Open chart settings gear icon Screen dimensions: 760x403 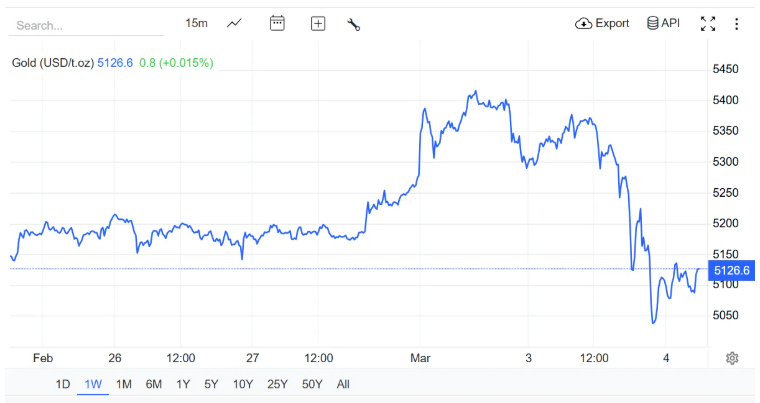tap(732, 358)
